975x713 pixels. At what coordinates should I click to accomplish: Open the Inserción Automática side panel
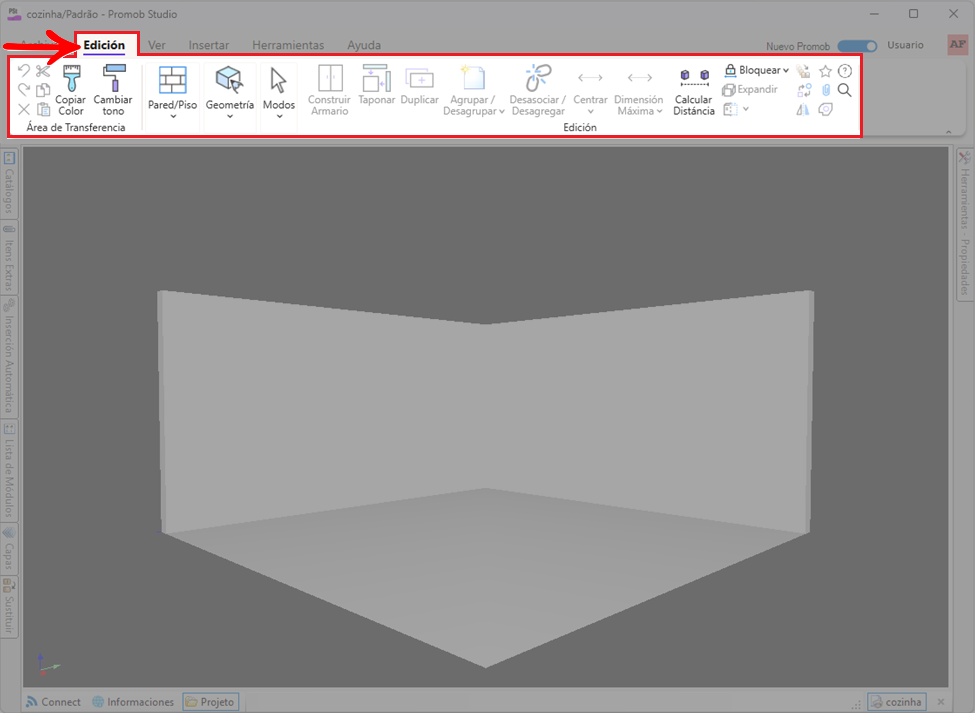click(9, 356)
